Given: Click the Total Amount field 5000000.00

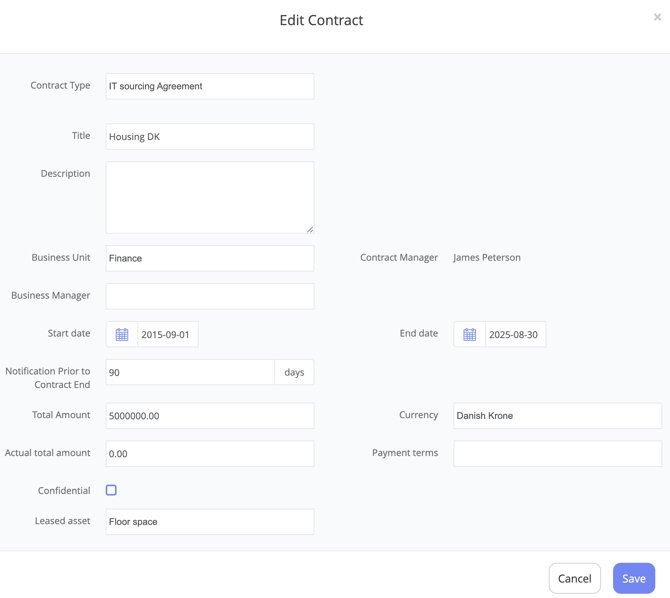Looking at the screenshot, I should click(x=210, y=415).
